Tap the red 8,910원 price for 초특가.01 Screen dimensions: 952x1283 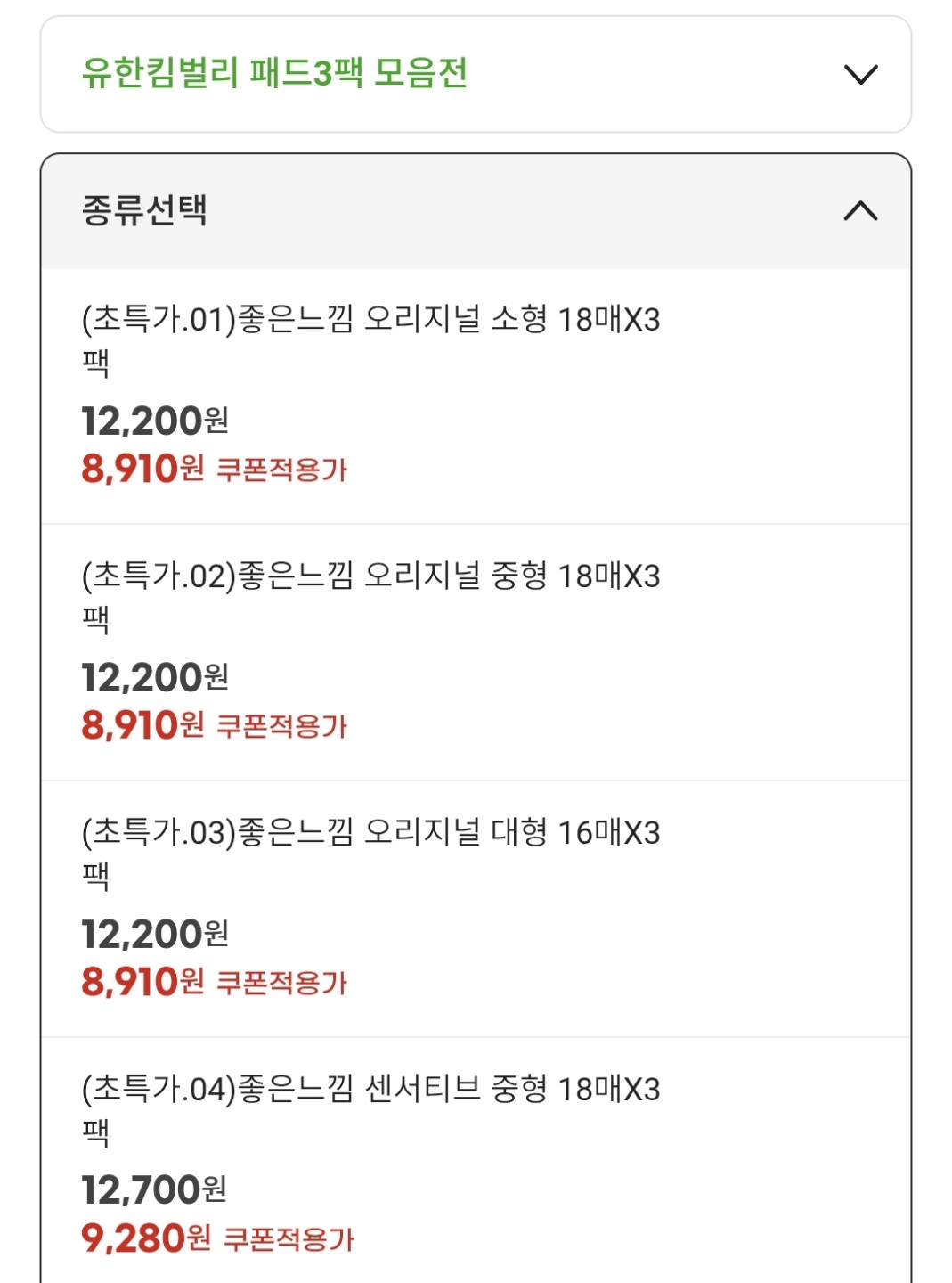tap(142, 469)
